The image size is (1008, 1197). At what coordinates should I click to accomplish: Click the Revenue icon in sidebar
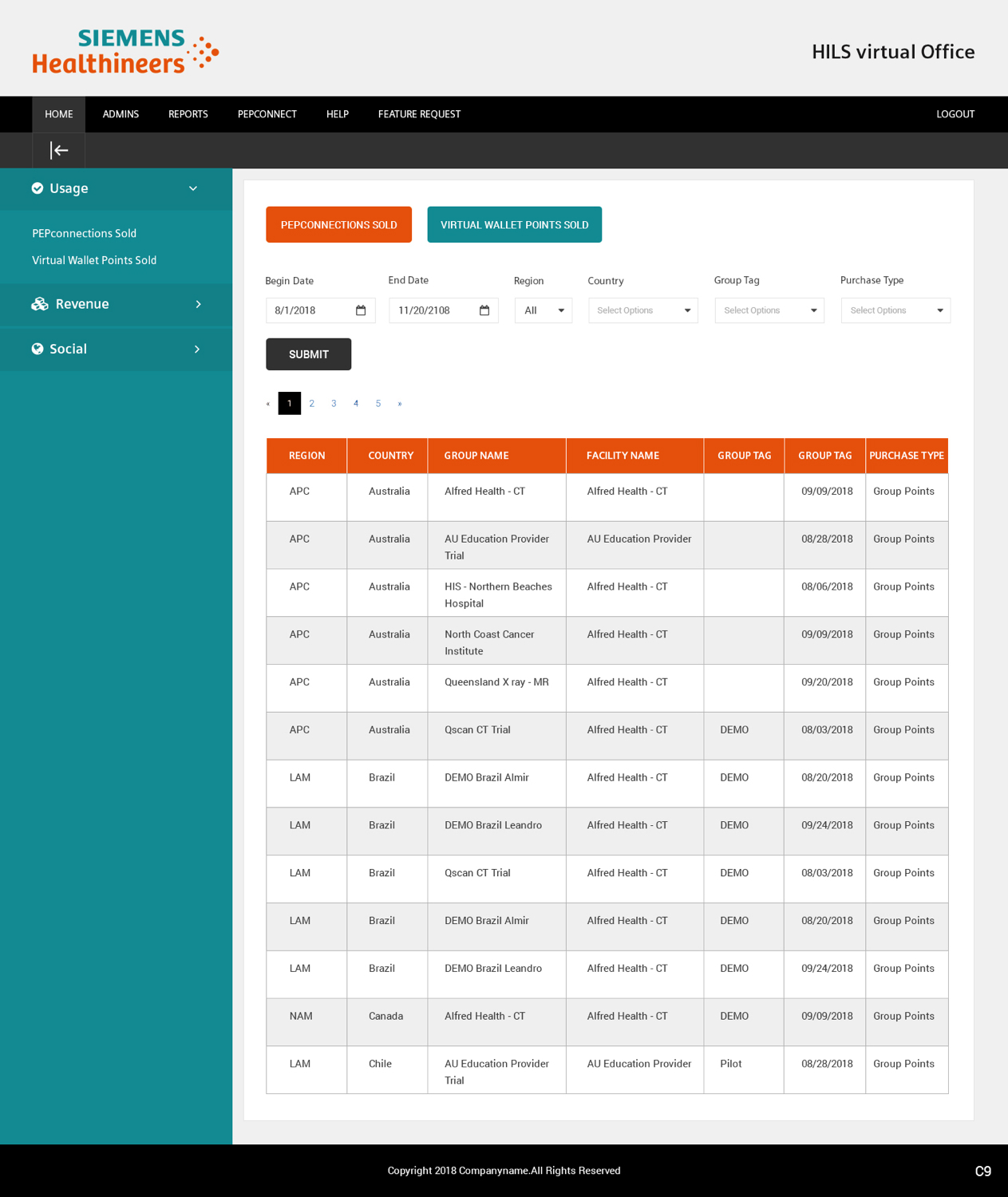click(x=40, y=304)
